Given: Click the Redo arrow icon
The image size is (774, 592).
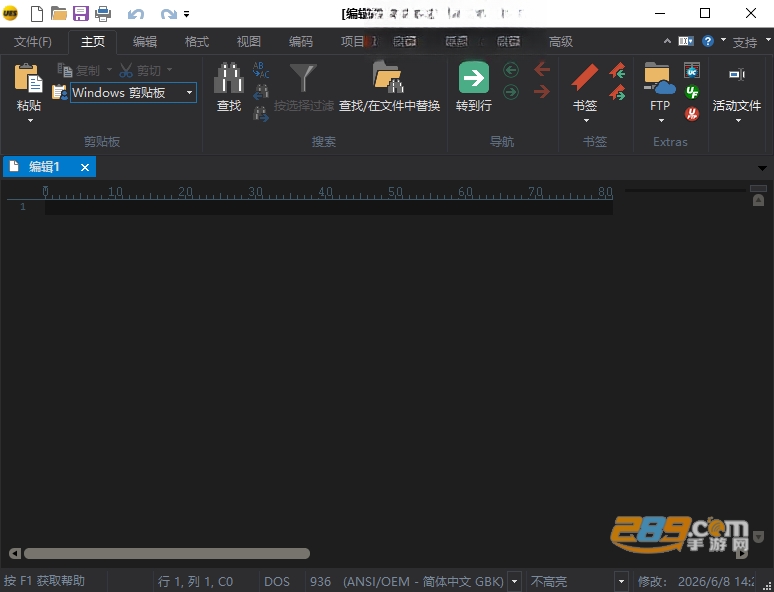Looking at the screenshot, I should tap(168, 14).
